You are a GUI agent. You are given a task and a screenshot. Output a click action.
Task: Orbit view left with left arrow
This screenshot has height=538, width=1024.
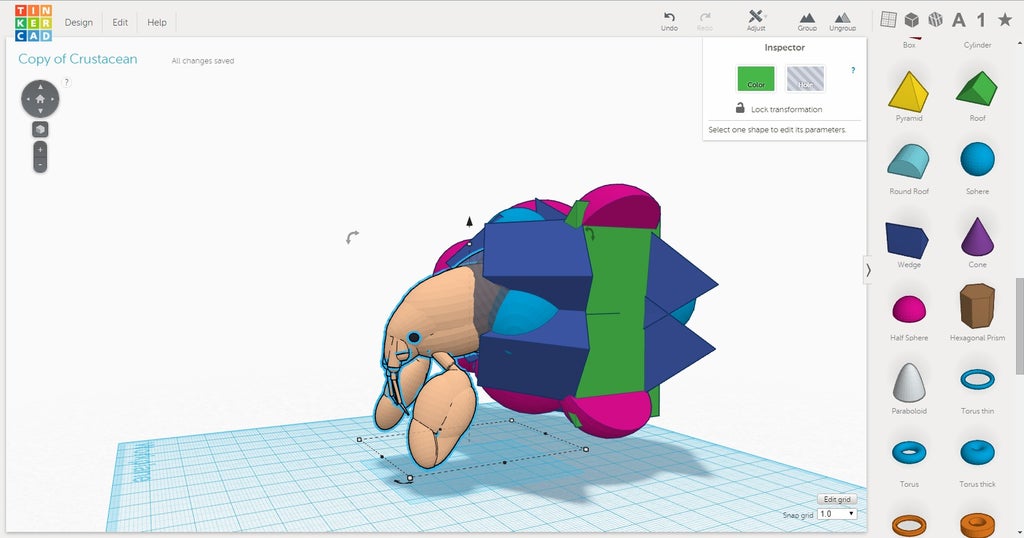coord(27,99)
